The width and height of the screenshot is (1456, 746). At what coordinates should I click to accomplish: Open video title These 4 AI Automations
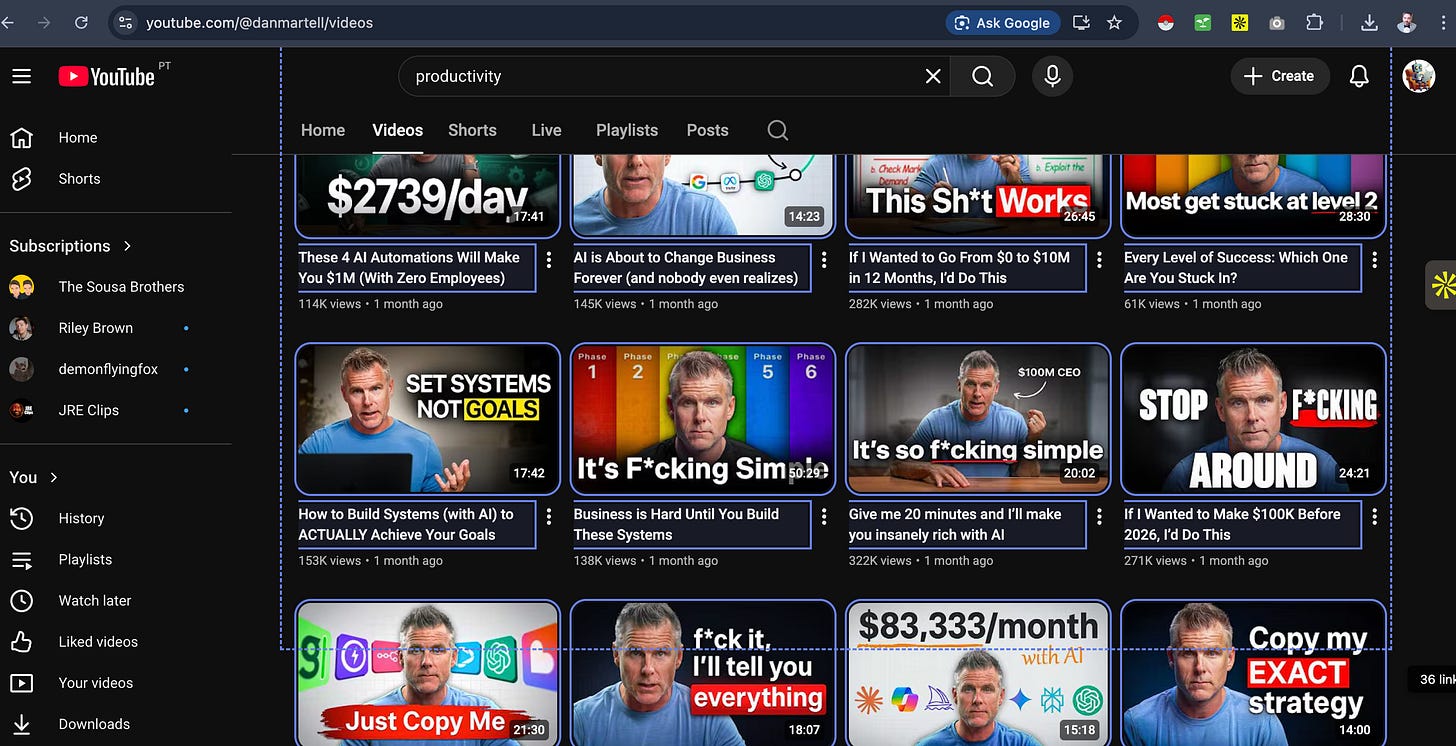point(416,268)
